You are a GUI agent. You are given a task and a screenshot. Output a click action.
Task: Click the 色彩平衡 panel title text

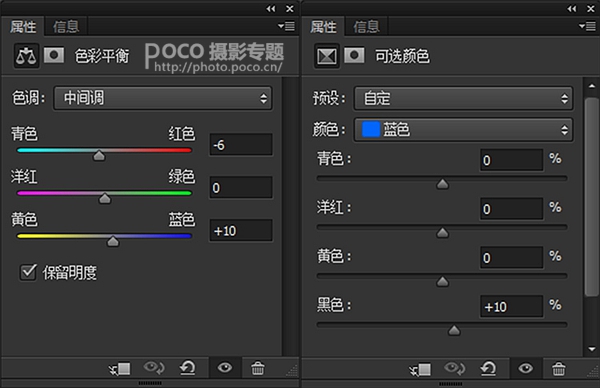pyautogui.click(x=102, y=56)
